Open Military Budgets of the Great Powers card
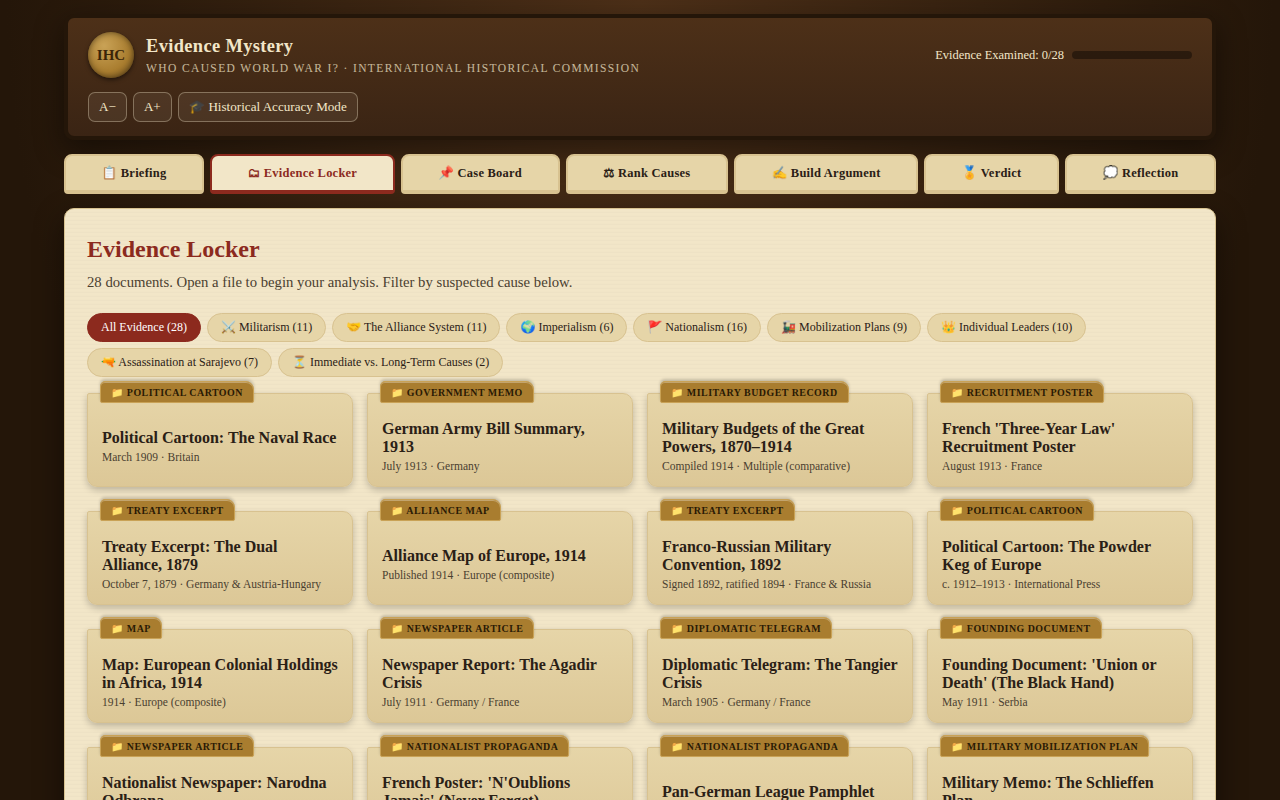Image resolution: width=1280 pixels, height=800 pixels. pyautogui.click(x=780, y=440)
